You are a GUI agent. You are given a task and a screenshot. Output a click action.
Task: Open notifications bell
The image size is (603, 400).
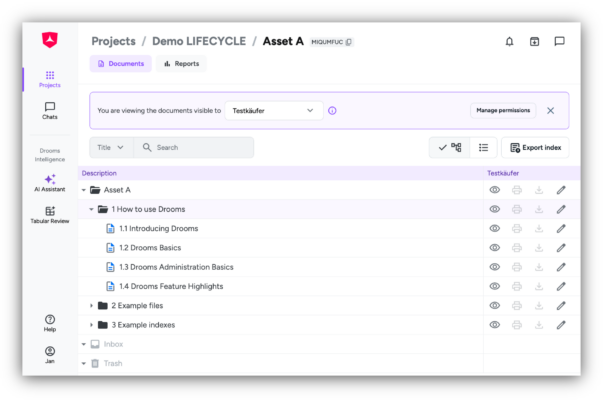[510, 42]
